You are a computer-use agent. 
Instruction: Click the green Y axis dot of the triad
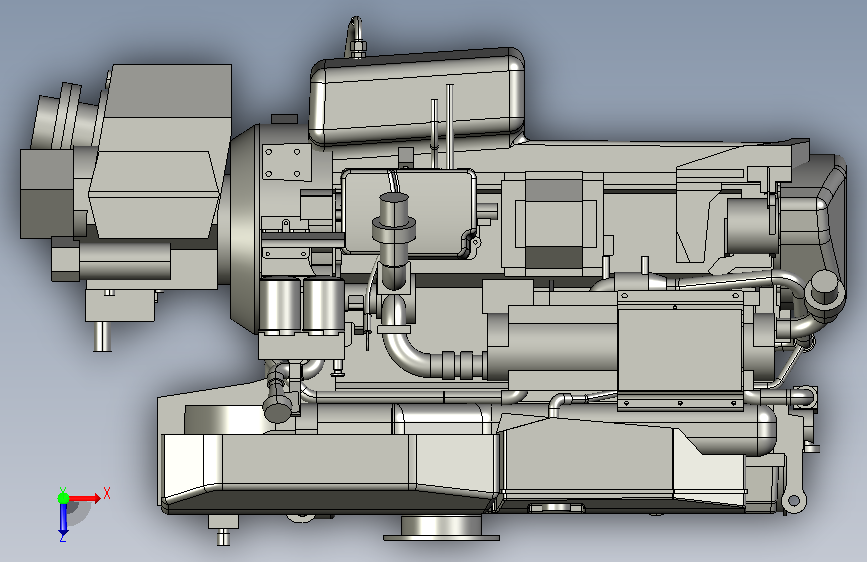click(x=63, y=498)
